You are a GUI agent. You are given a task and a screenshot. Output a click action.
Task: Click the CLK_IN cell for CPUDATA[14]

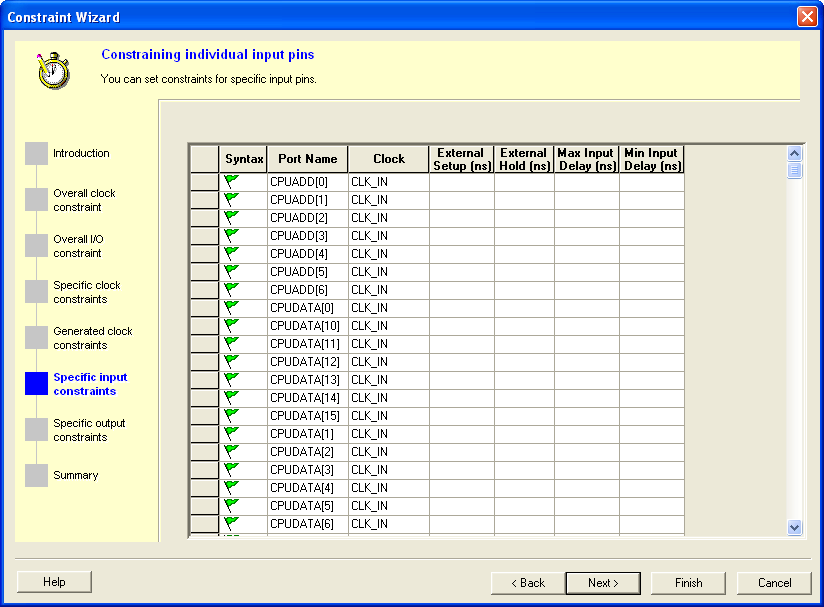(x=389, y=398)
